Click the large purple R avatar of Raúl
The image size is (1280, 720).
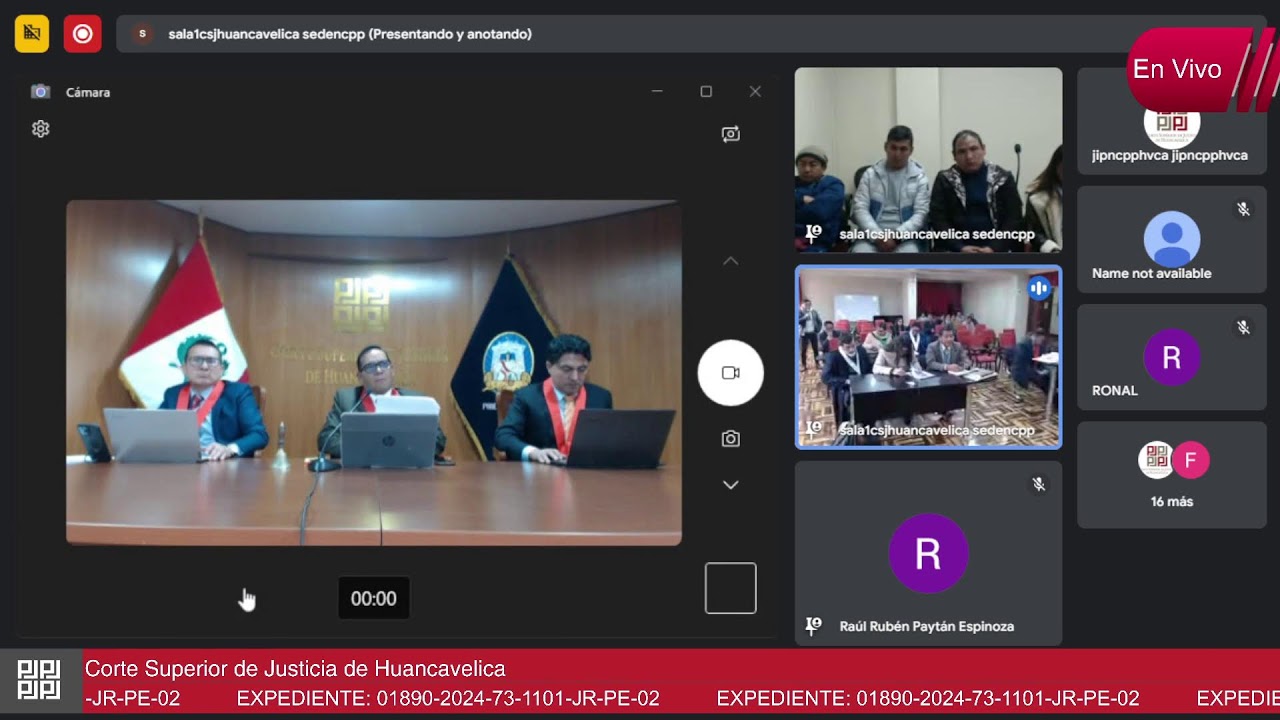(928, 553)
